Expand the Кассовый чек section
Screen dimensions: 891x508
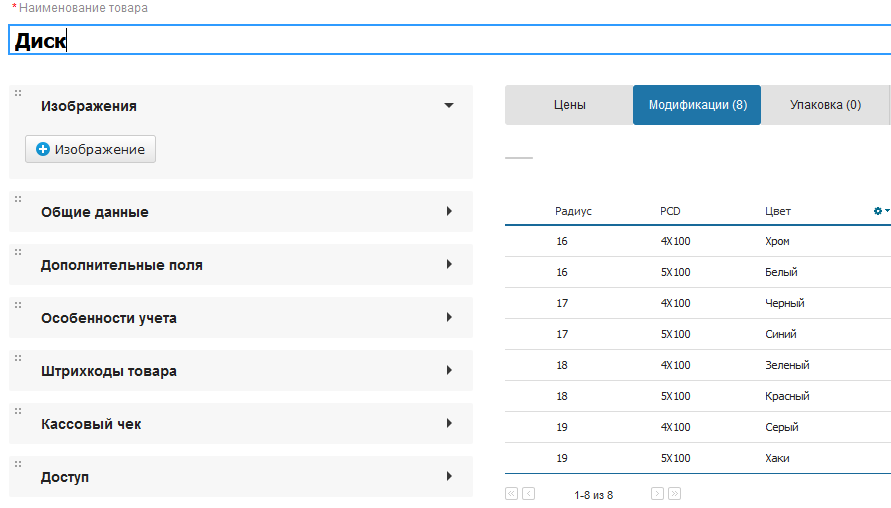449,424
